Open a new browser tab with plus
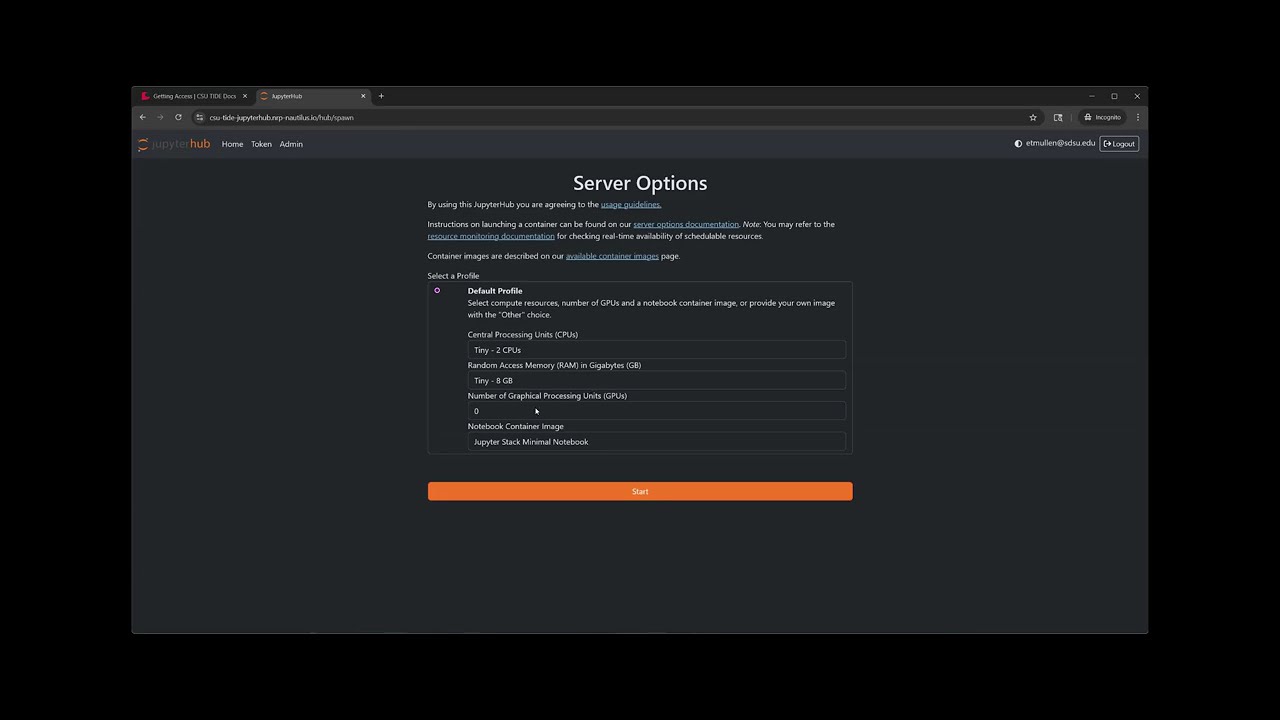 pos(381,96)
